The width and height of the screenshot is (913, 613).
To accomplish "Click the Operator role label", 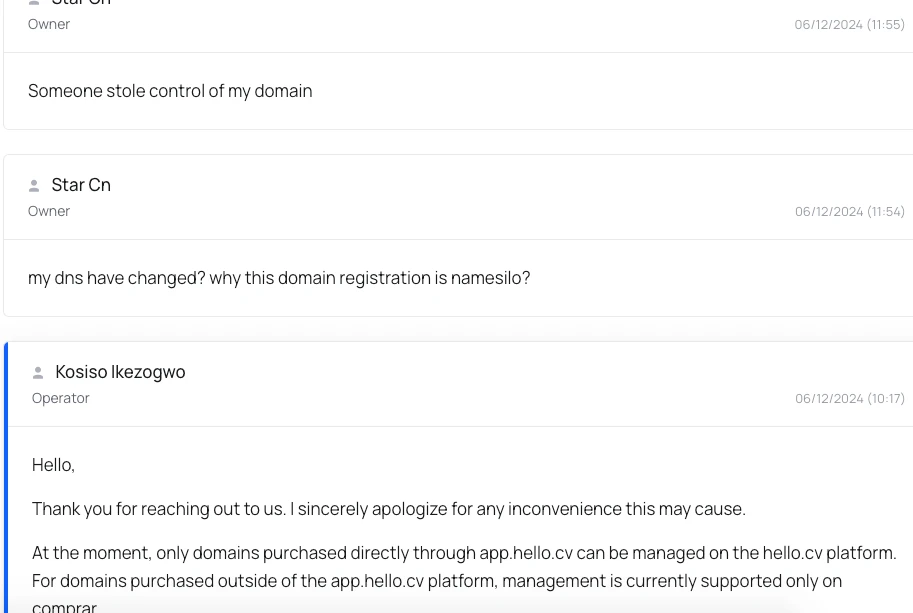I will point(60,398).
